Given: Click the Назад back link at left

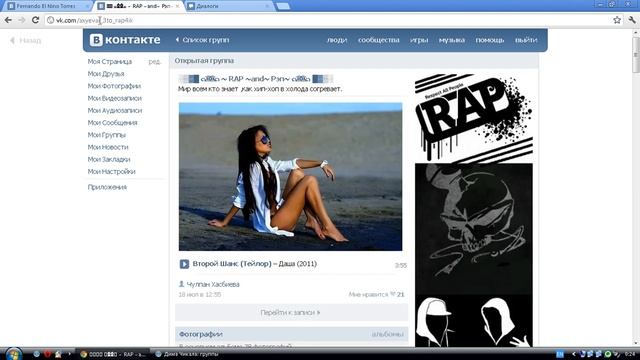Looking at the screenshot, I should [x=26, y=40].
